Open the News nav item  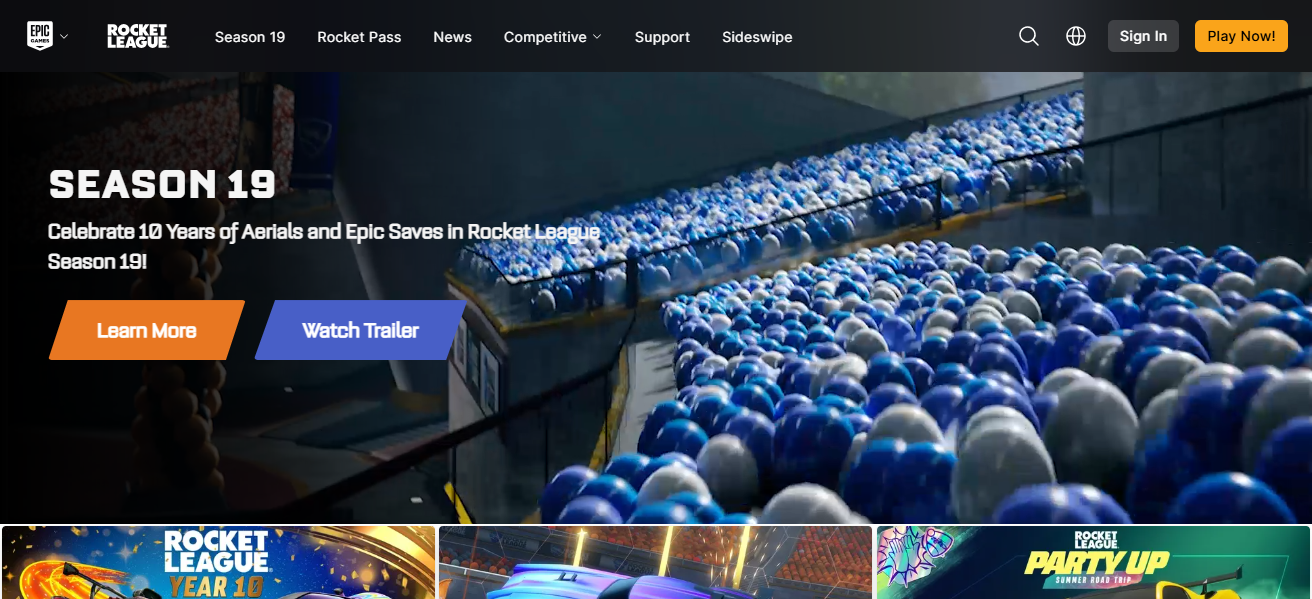(452, 37)
